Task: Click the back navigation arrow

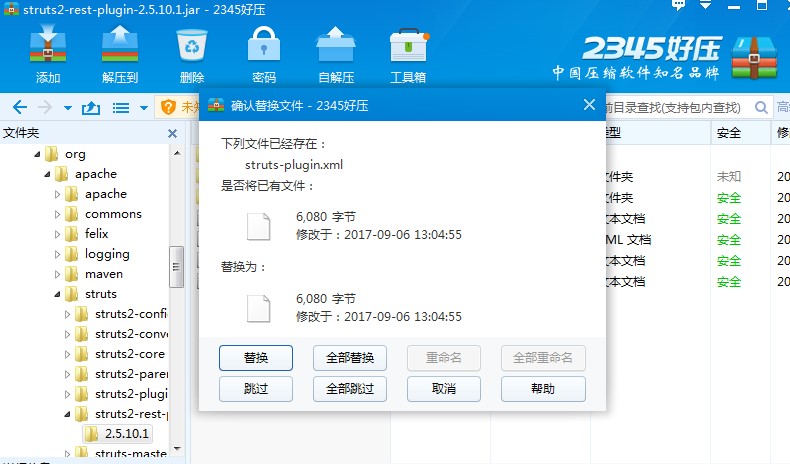Action: (19, 107)
